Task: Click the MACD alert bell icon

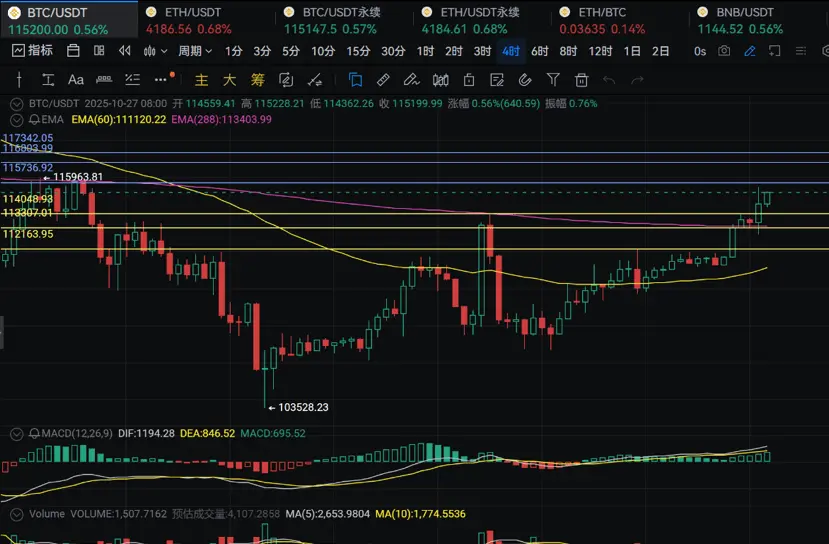Action: tap(34, 434)
